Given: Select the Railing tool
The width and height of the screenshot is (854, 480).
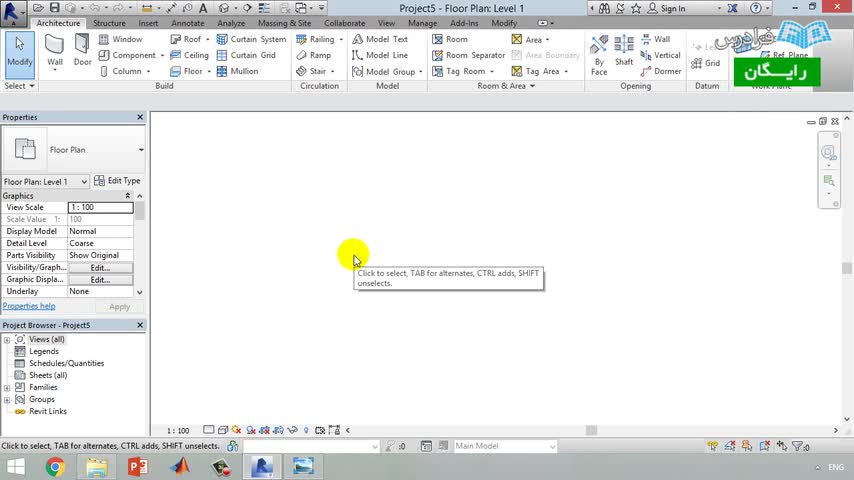Looking at the screenshot, I should click(315, 39).
